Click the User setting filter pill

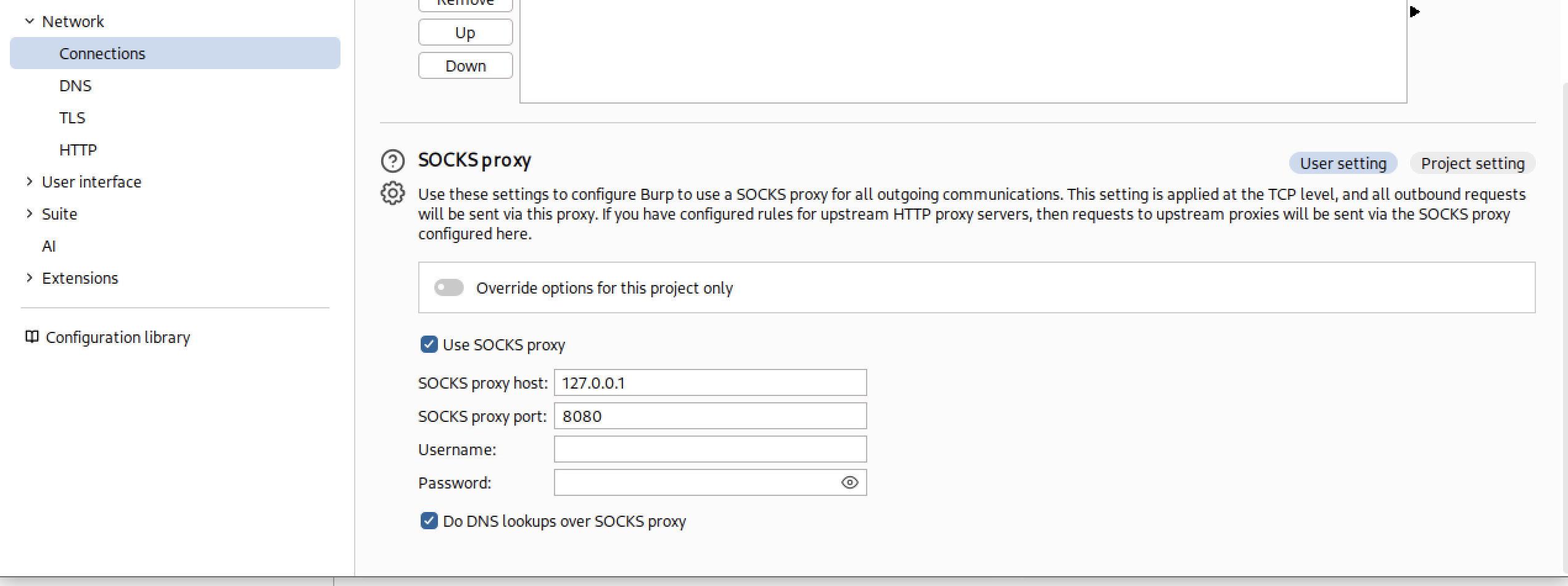click(1343, 163)
